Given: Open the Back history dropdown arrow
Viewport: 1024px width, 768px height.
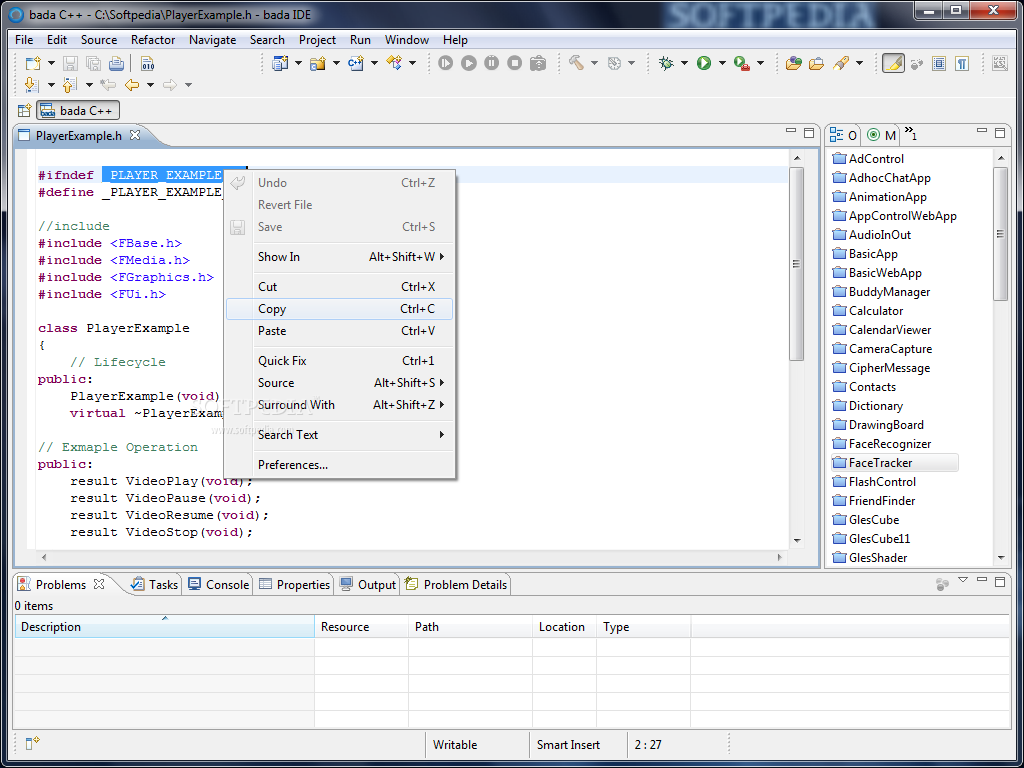Looking at the screenshot, I should coord(150,85).
